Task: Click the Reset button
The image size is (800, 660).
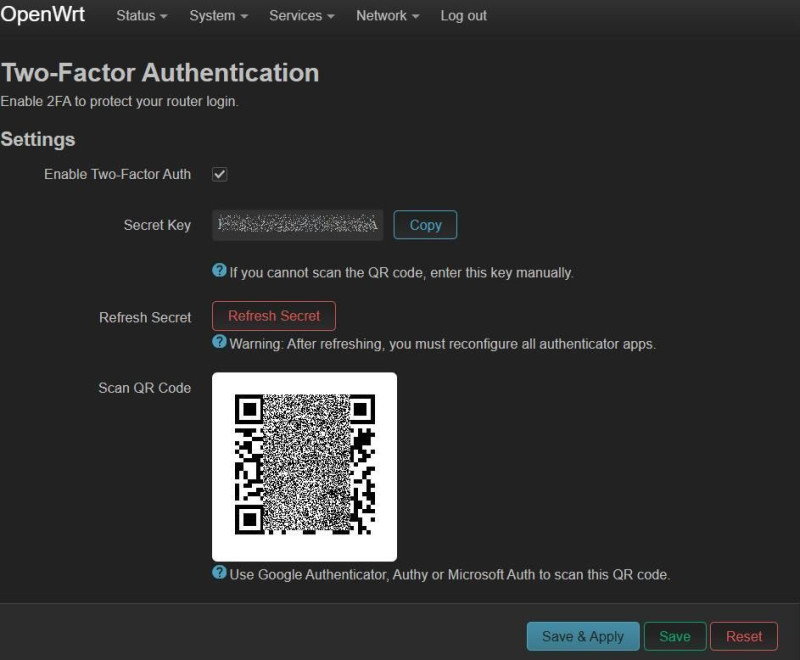Action: (x=744, y=636)
